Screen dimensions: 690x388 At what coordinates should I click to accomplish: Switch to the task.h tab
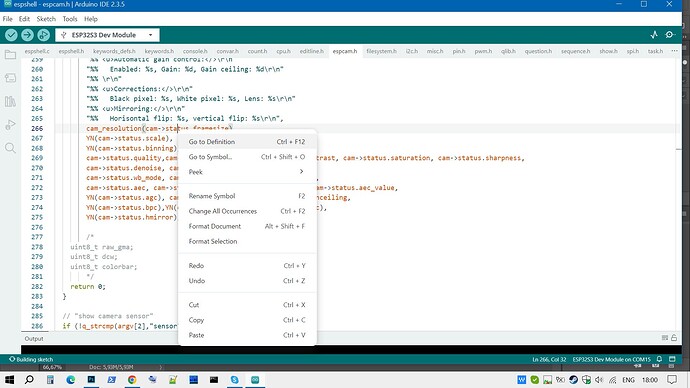(x=655, y=51)
